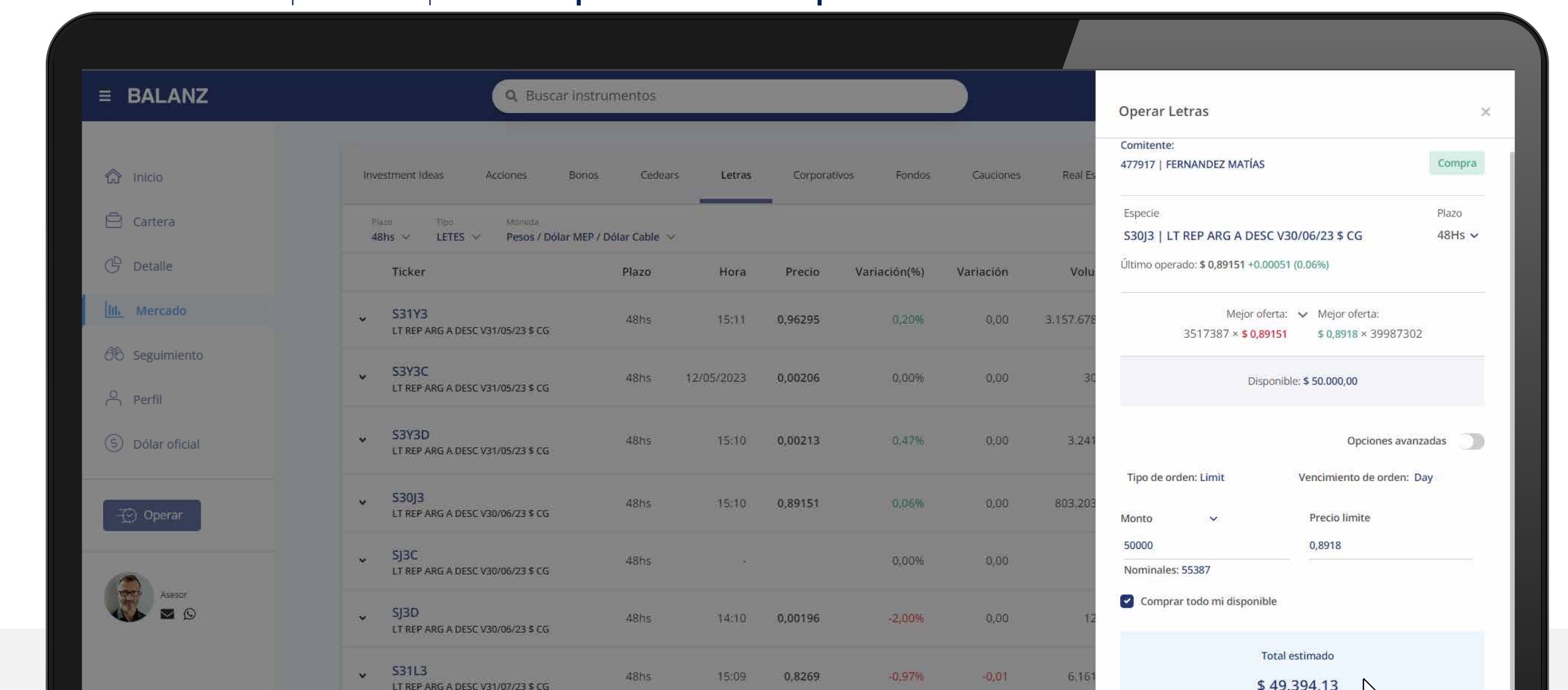Open Detalle in the sidebar
Screen dimensions: 1568x690
152,266
